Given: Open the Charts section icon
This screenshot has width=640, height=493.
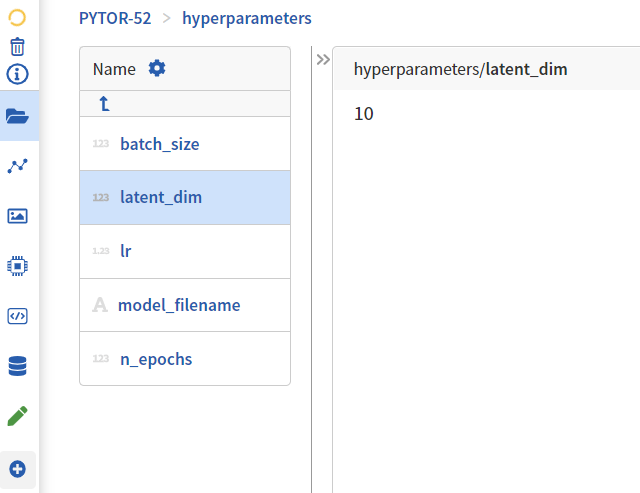Looking at the screenshot, I should coord(17,166).
